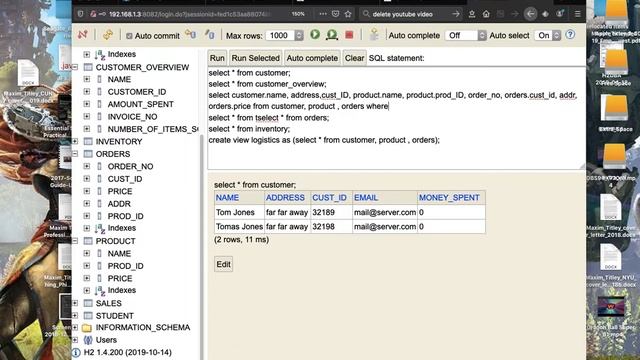The width and height of the screenshot is (640, 360).
Task: Click the Auto complete button above the editor
Action: pos(312,58)
